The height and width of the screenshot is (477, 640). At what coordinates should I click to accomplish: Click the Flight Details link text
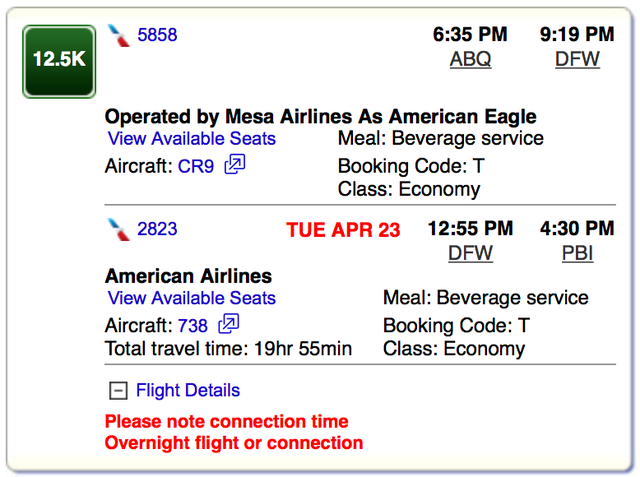tap(188, 391)
